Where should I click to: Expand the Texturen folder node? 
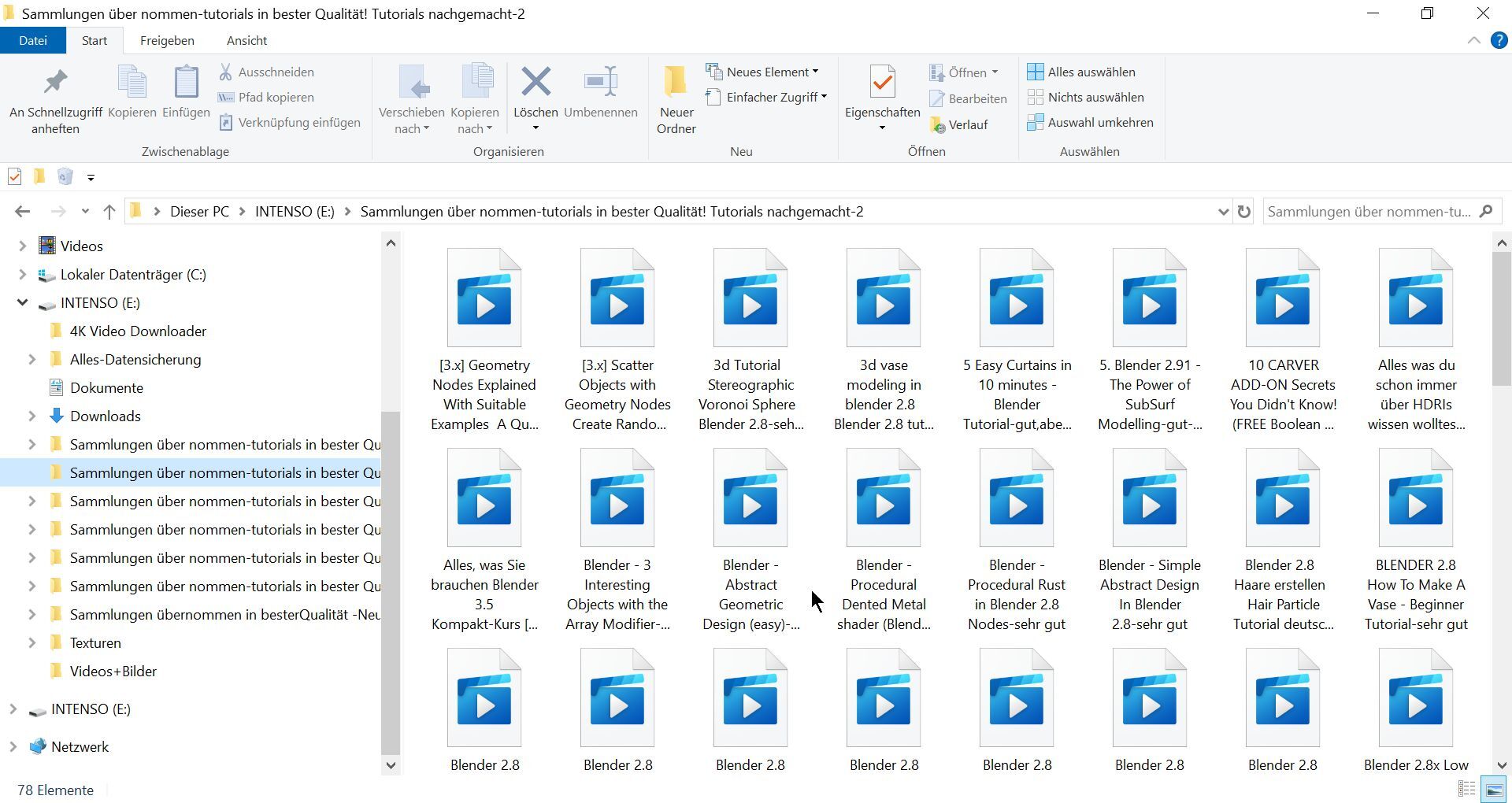pos(31,643)
